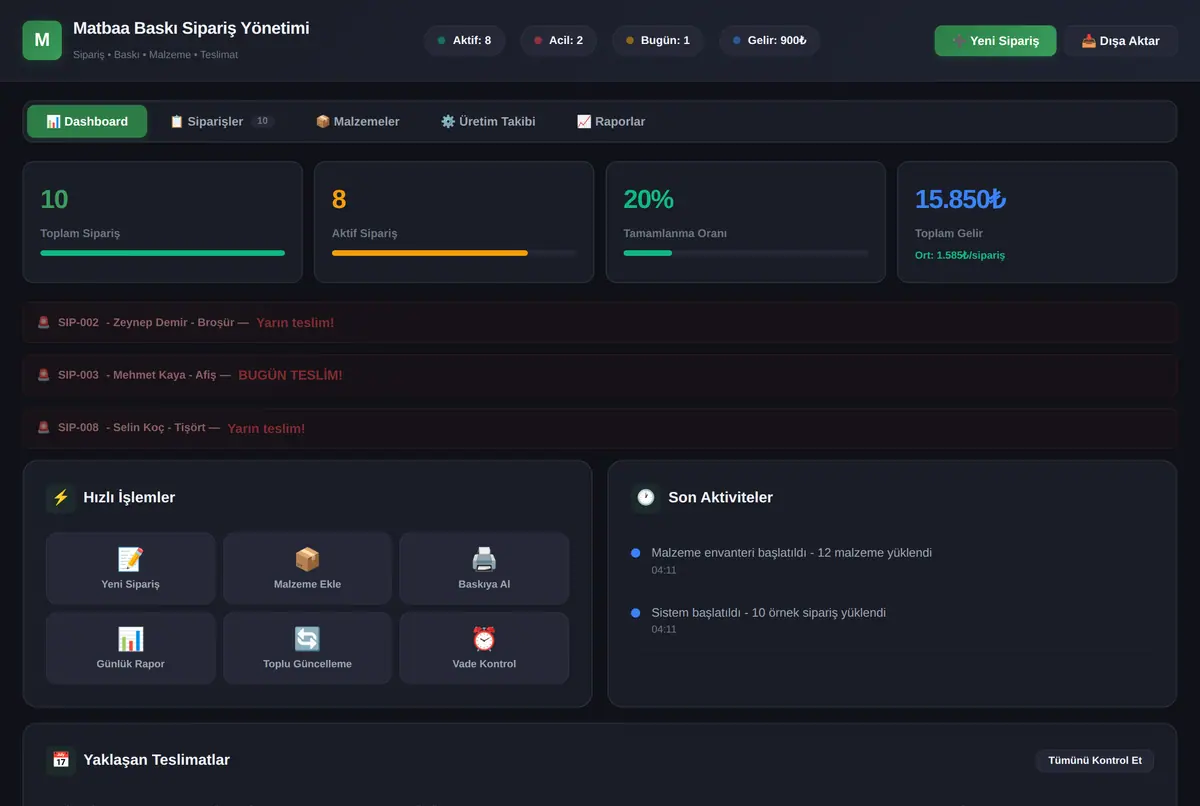
Task: Click the clock icon beside Son Aktiviteler
Action: [646, 497]
